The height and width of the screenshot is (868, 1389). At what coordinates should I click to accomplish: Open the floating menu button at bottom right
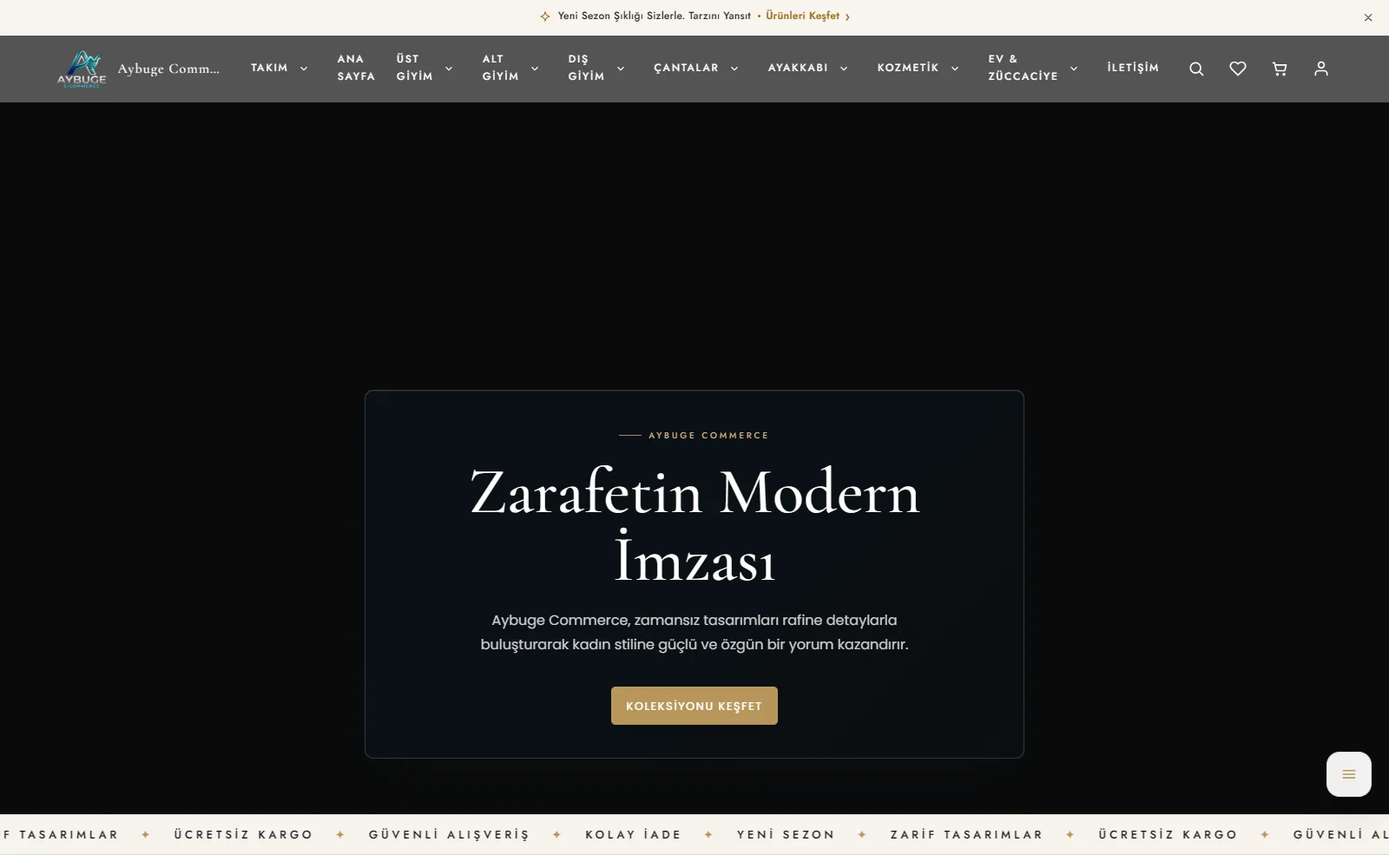tap(1349, 774)
